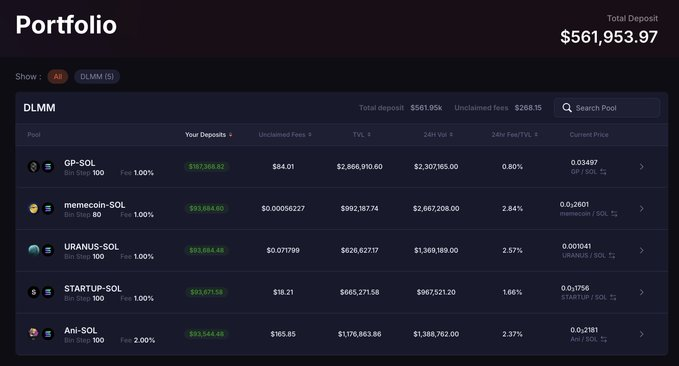Click STARTUP-SOL deposit $93,671.58

click(x=207, y=292)
